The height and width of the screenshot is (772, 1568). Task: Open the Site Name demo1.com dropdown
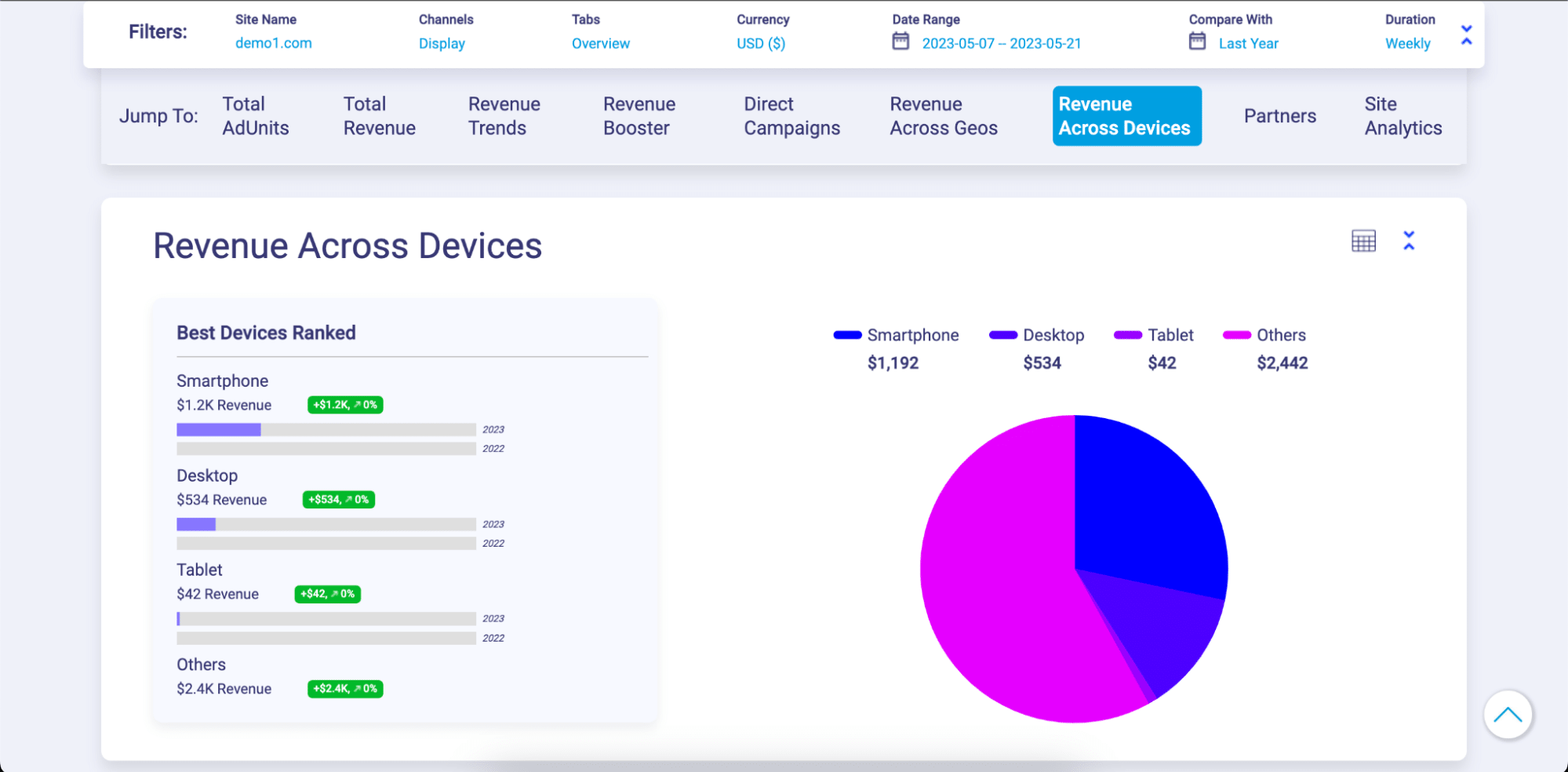click(273, 43)
